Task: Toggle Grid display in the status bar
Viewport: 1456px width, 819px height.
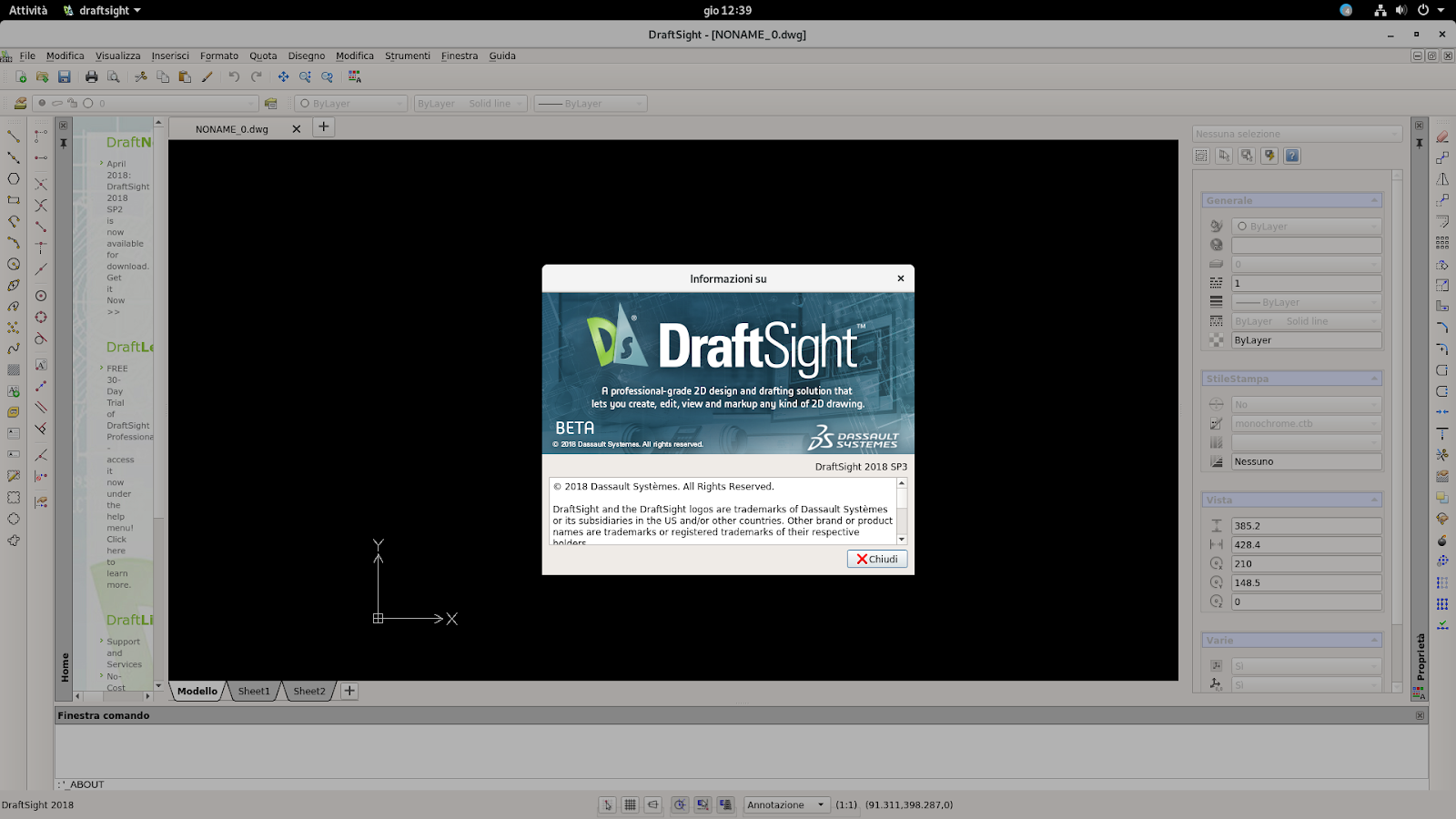Action: (x=630, y=804)
